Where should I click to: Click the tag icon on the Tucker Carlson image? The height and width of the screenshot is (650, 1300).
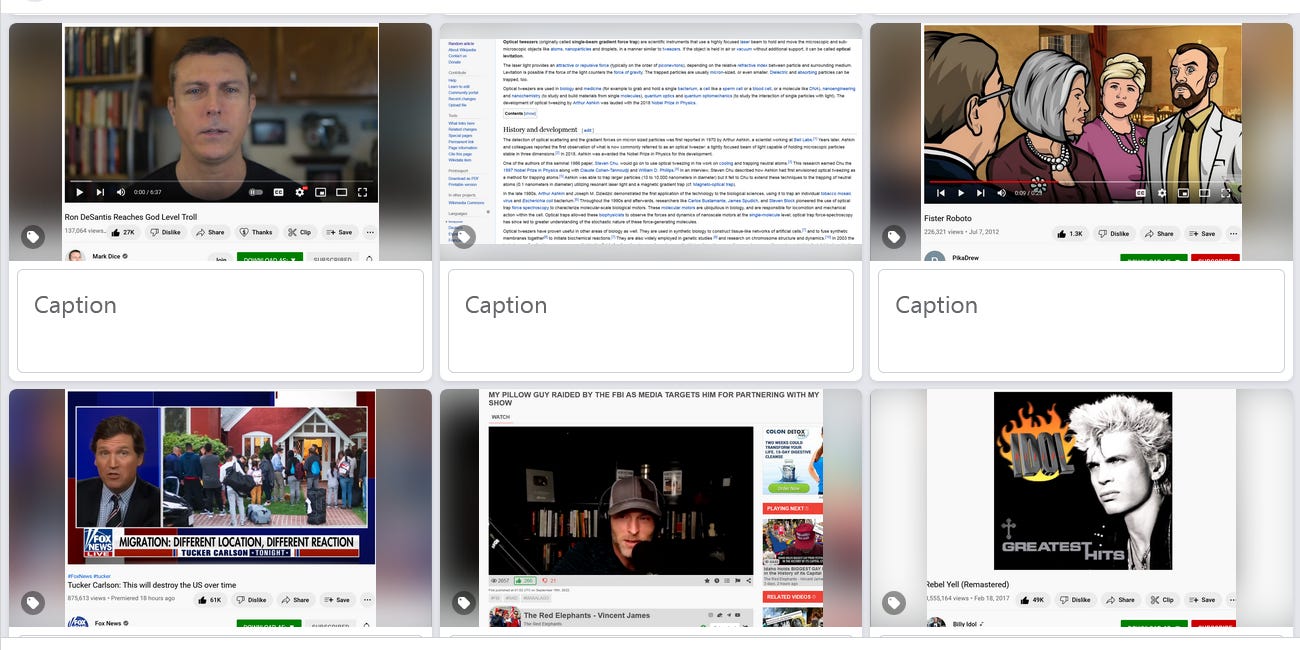coord(33,603)
